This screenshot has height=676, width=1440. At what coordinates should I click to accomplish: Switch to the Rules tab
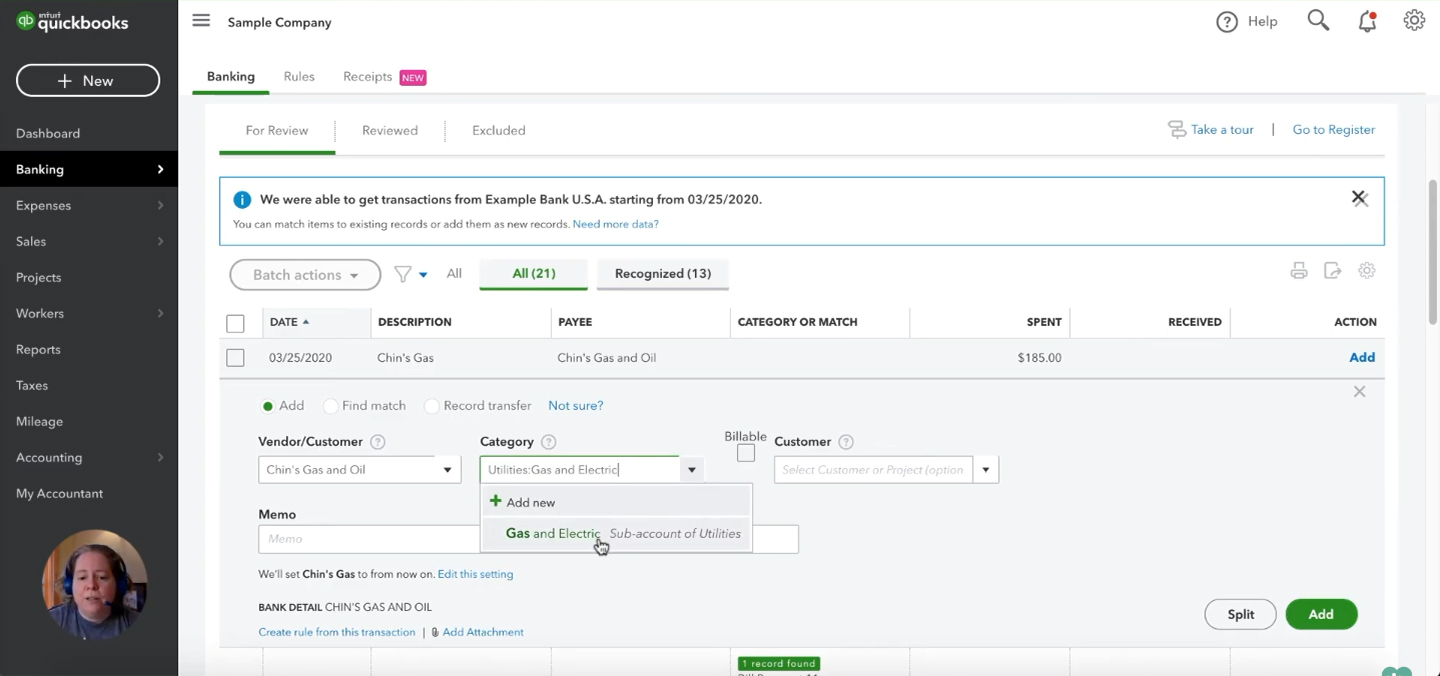coord(299,76)
